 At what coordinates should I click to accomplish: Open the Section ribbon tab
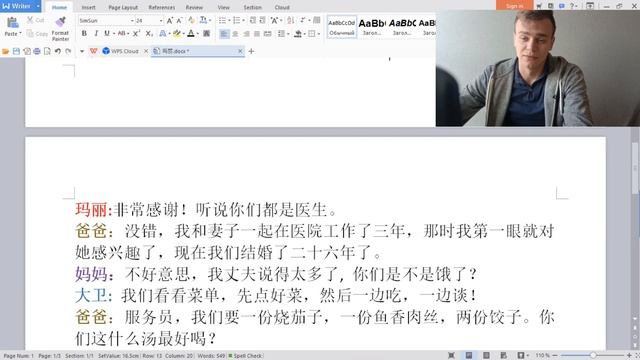pos(253,7)
